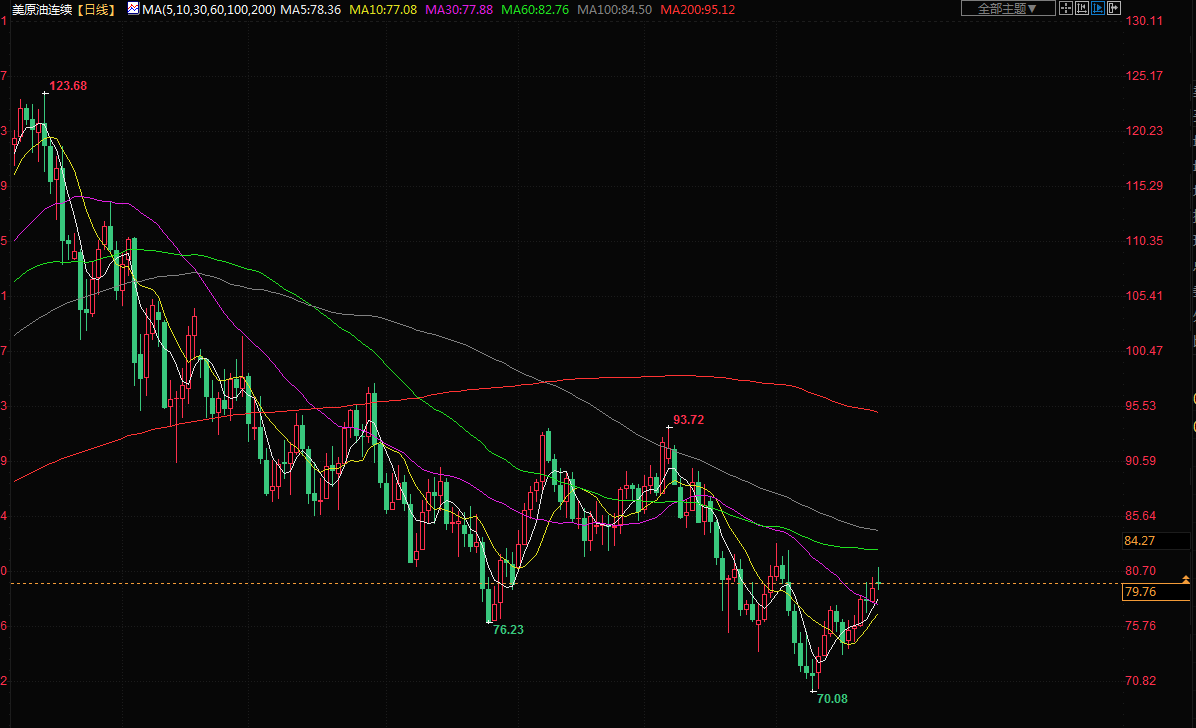Click the 123.68 high price marker
Viewport: 1196px width, 728px height.
(68, 86)
